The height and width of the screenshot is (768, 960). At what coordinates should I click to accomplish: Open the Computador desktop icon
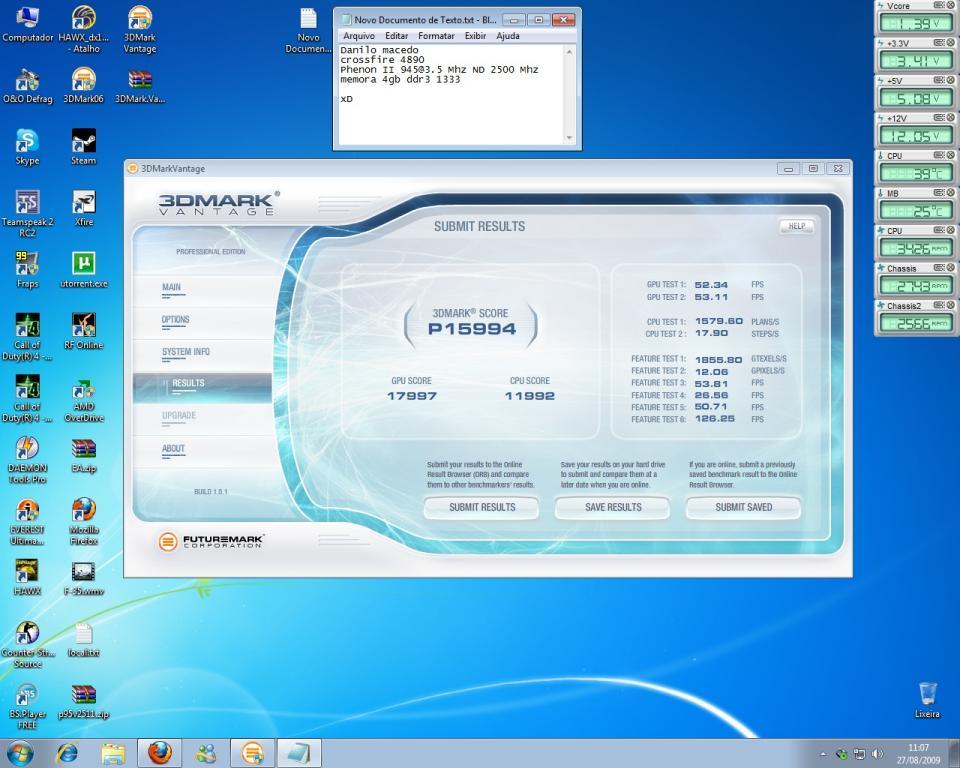(28, 24)
